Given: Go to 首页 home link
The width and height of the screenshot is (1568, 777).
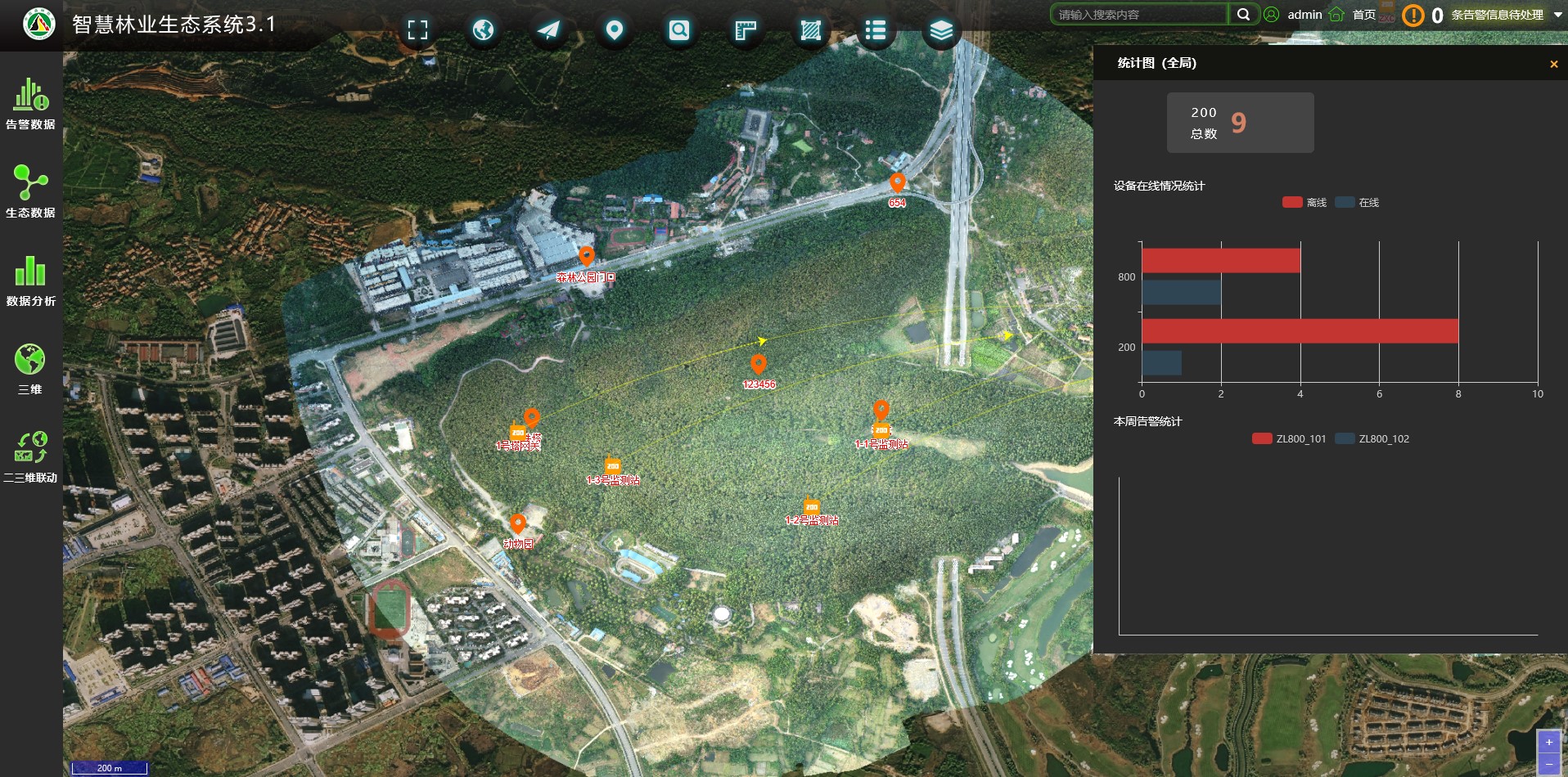Looking at the screenshot, I should pos(1363,15).
